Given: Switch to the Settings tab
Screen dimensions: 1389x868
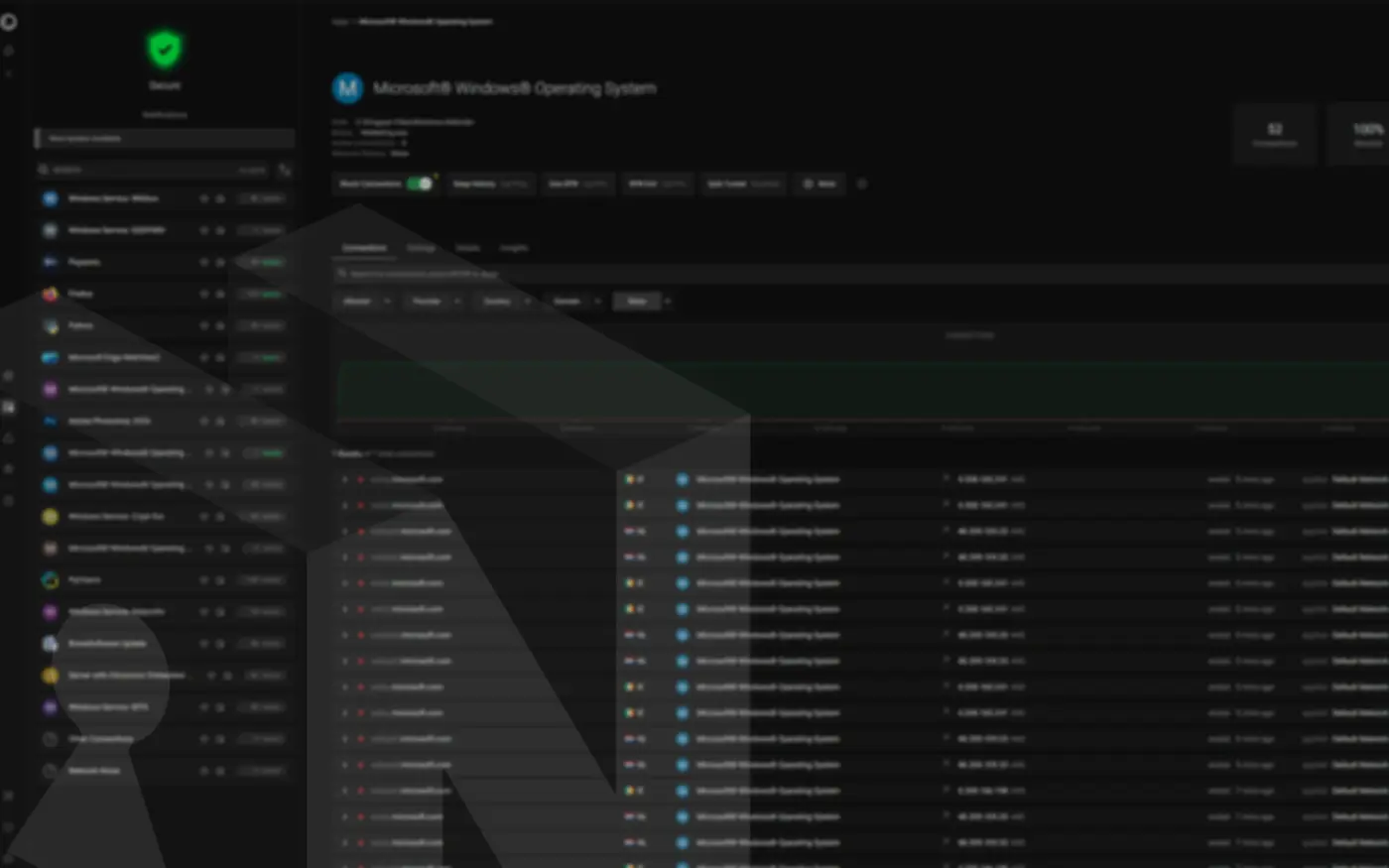Looking at the screenshot, I should (x=421, y=248).
